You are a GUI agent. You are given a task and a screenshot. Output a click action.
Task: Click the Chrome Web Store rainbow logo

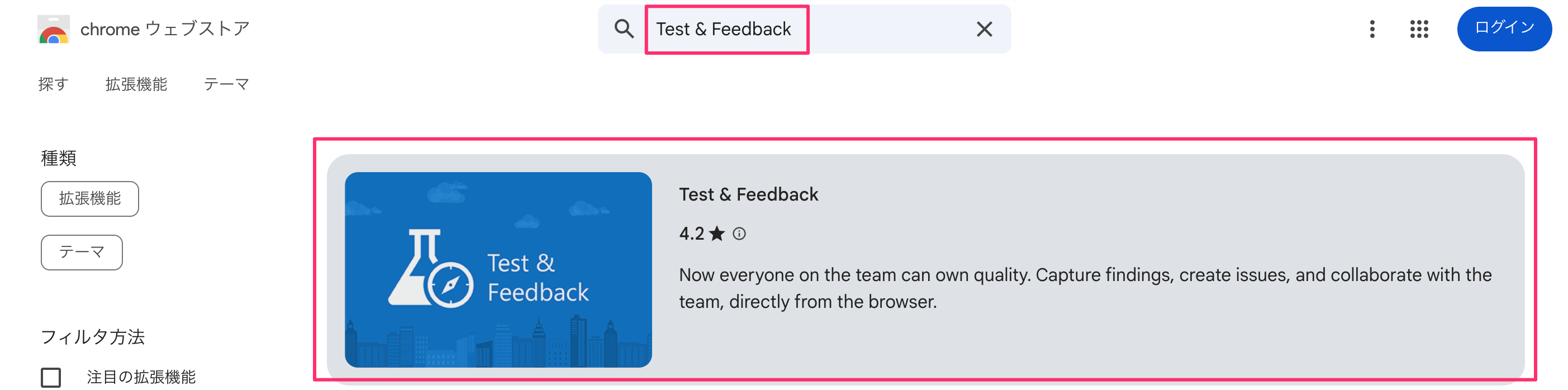point(54,29)
